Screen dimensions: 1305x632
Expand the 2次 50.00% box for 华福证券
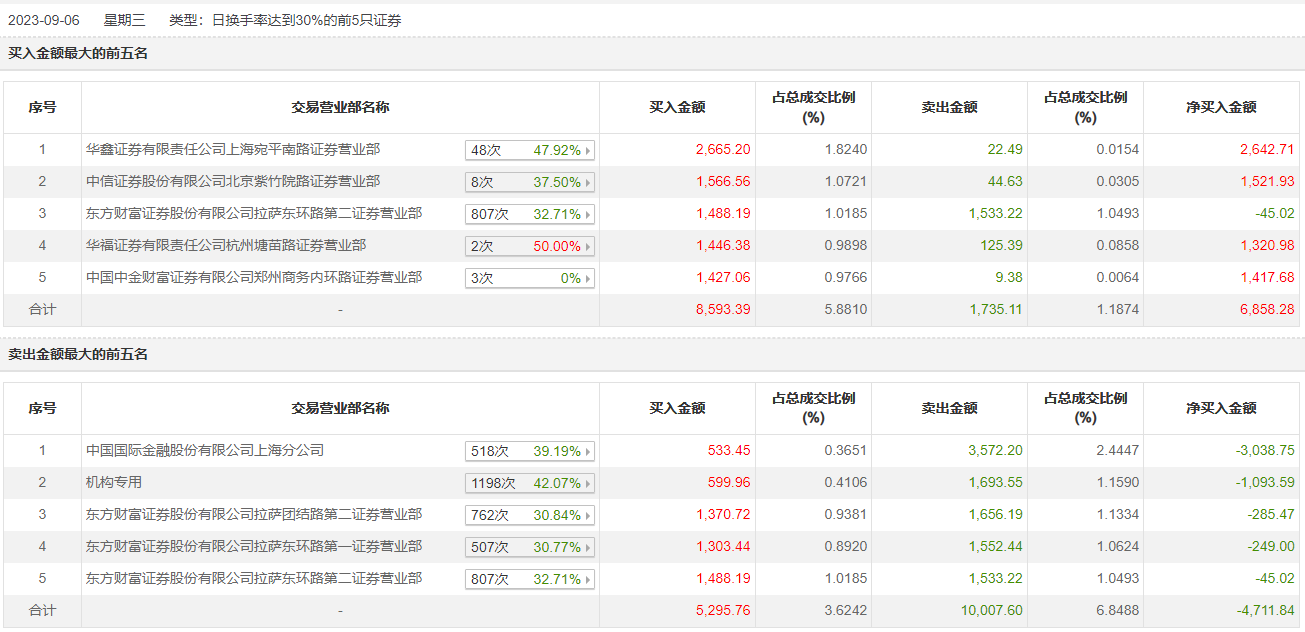coord(530,246)
